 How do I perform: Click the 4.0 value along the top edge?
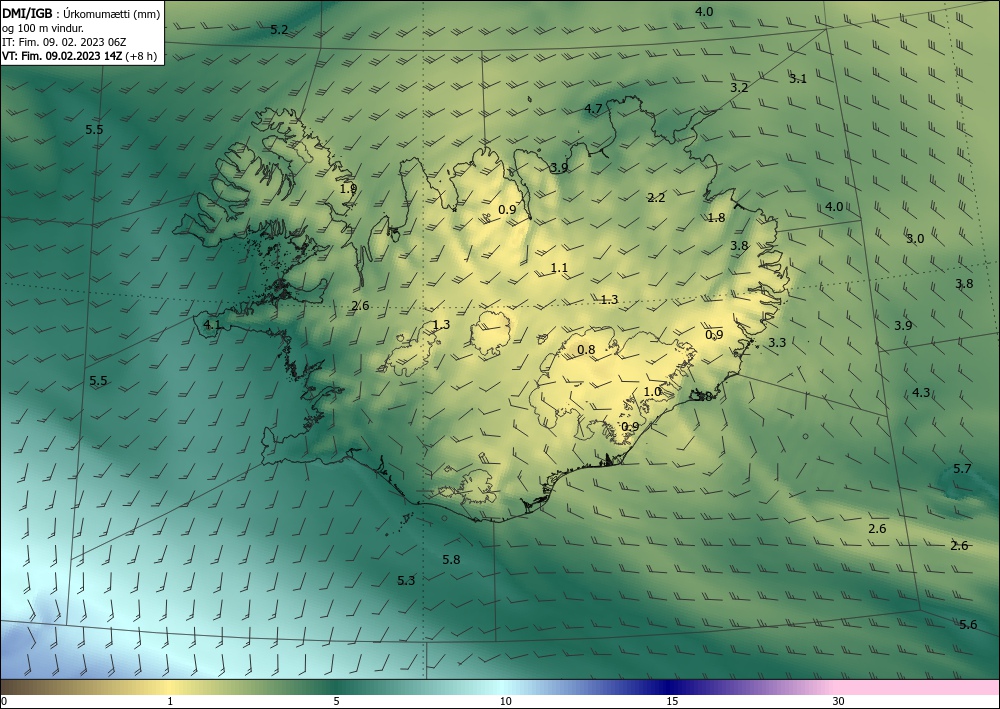[704, 11]
